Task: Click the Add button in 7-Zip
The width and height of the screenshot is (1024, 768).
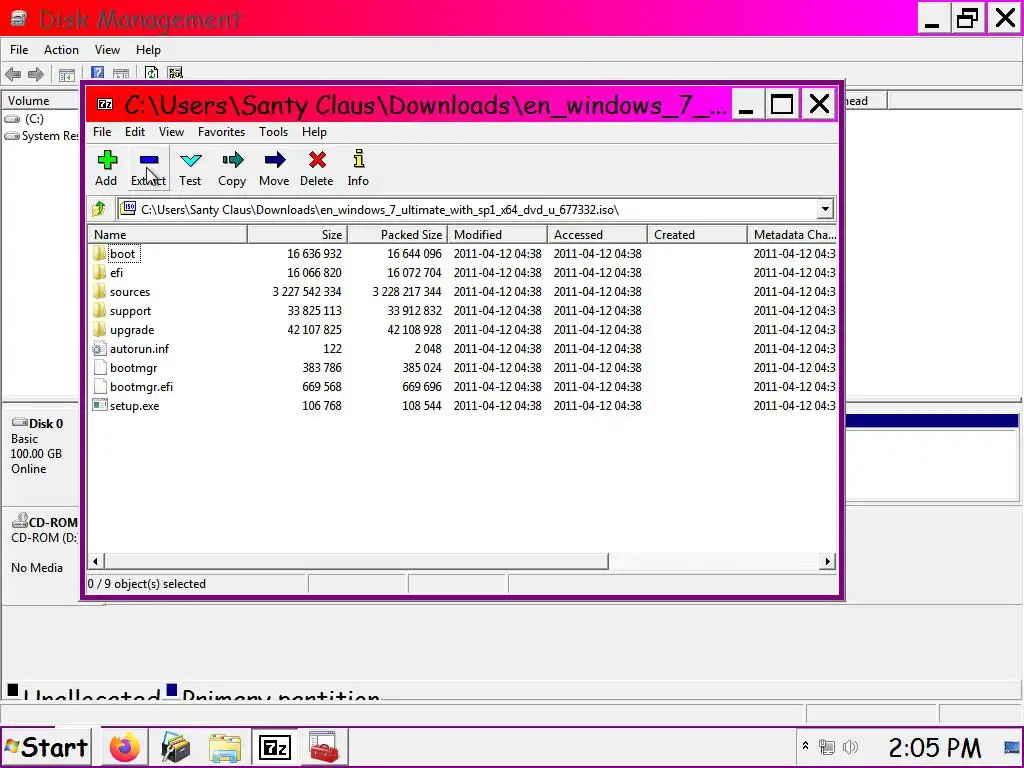Action: tap(106, 168)
